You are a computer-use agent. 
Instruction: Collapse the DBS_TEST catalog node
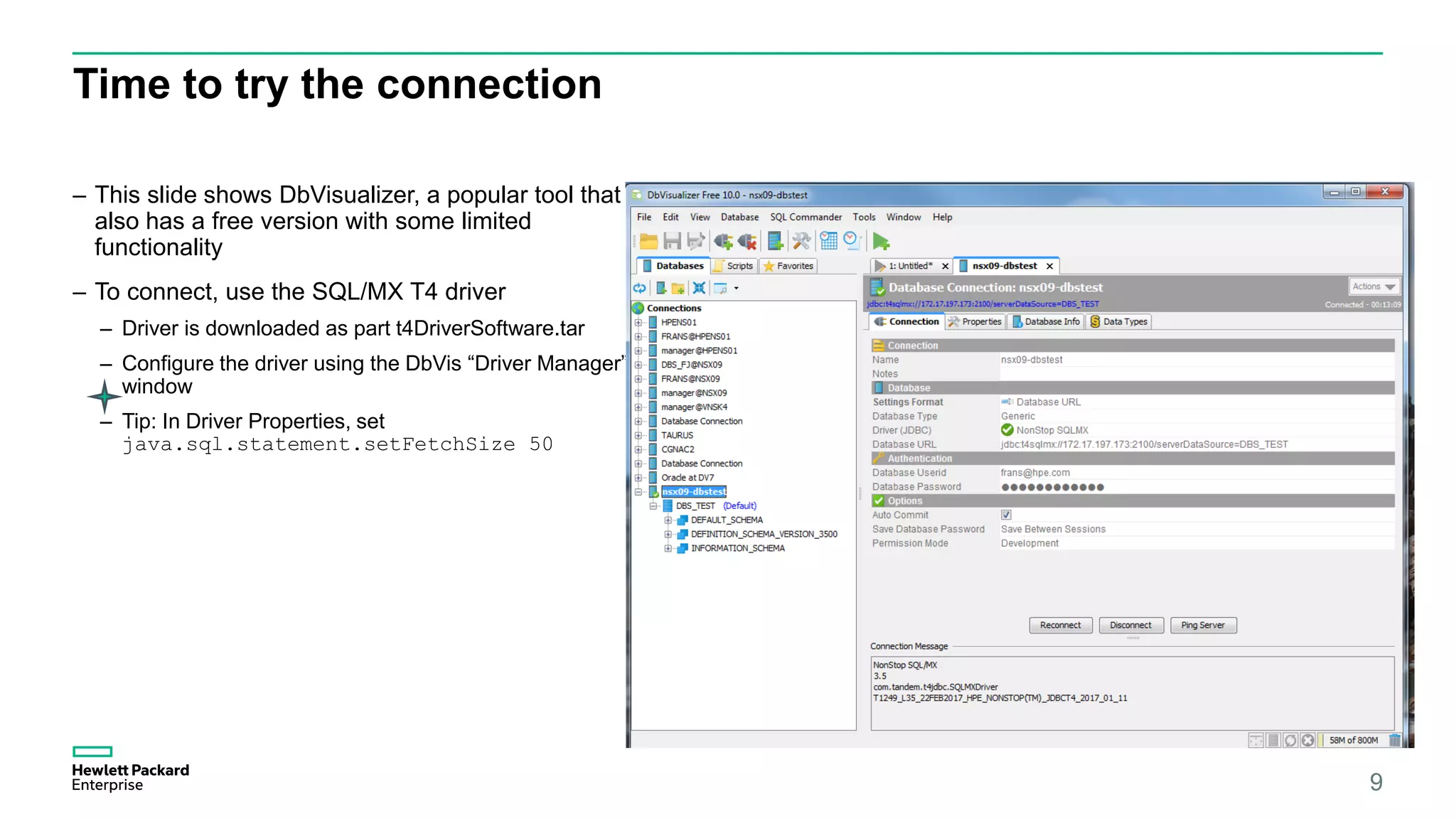pos(653,506)
